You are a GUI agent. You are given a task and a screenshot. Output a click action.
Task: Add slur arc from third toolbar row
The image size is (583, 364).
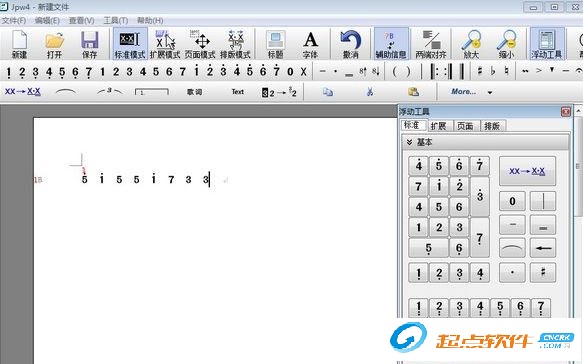coord(65,91)
